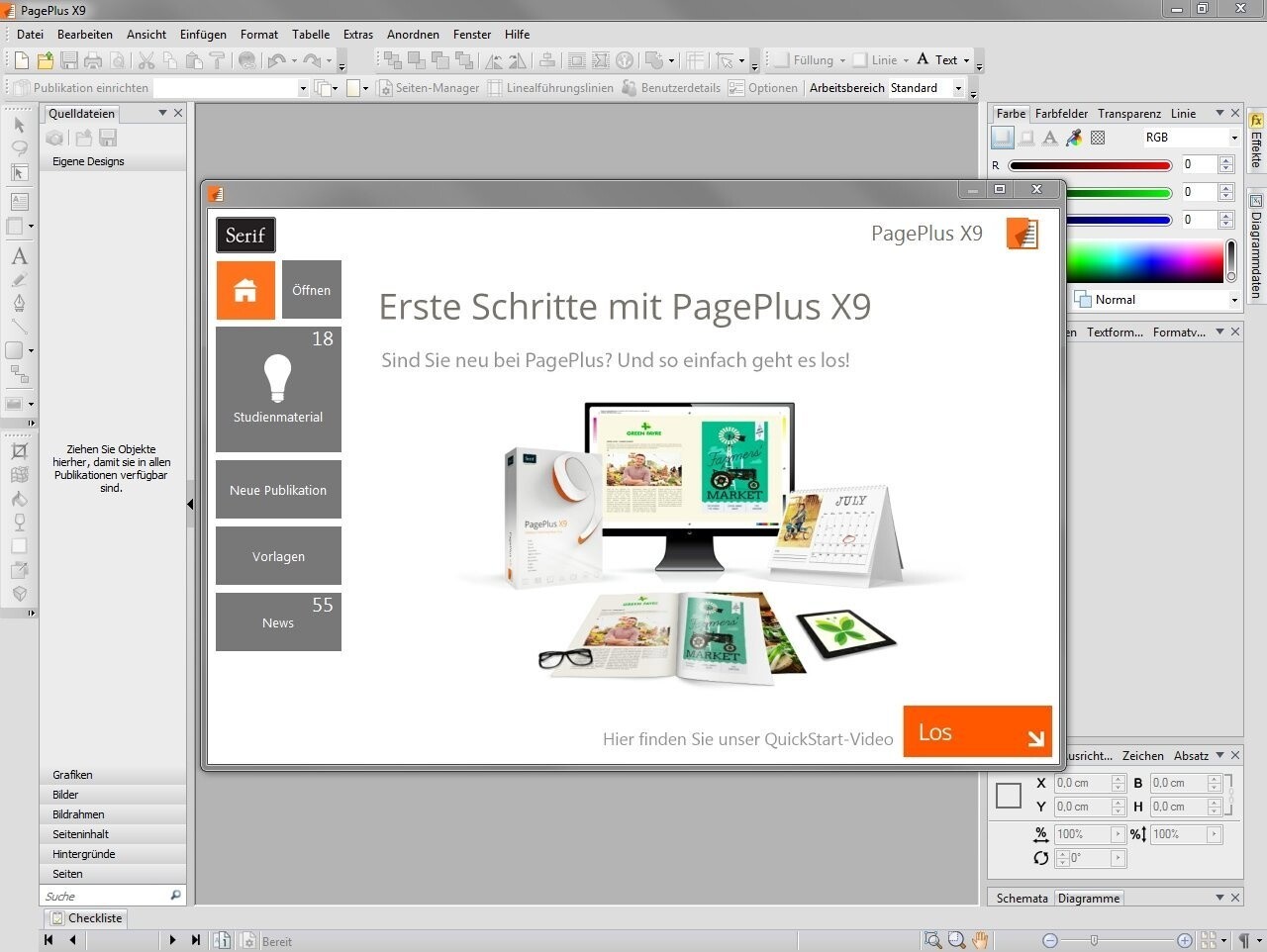Screen dimensions: 1267x952
Task: Click the Print icon in toolbar
Action: (x=93, y=60)
